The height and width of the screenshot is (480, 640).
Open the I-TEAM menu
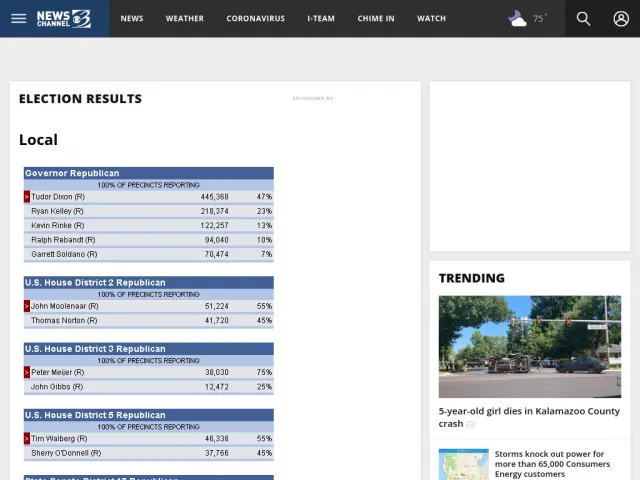tap(321, 18)
